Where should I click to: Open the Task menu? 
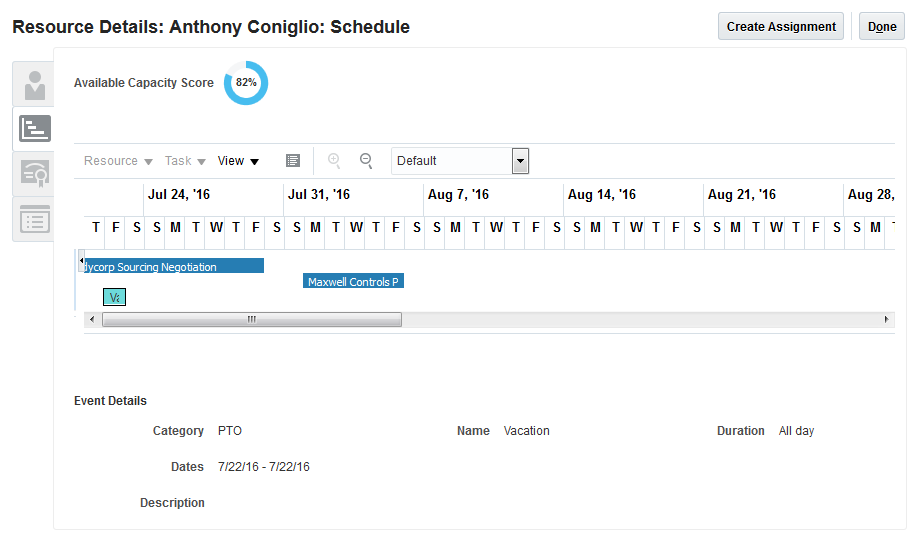coord(185,161)
